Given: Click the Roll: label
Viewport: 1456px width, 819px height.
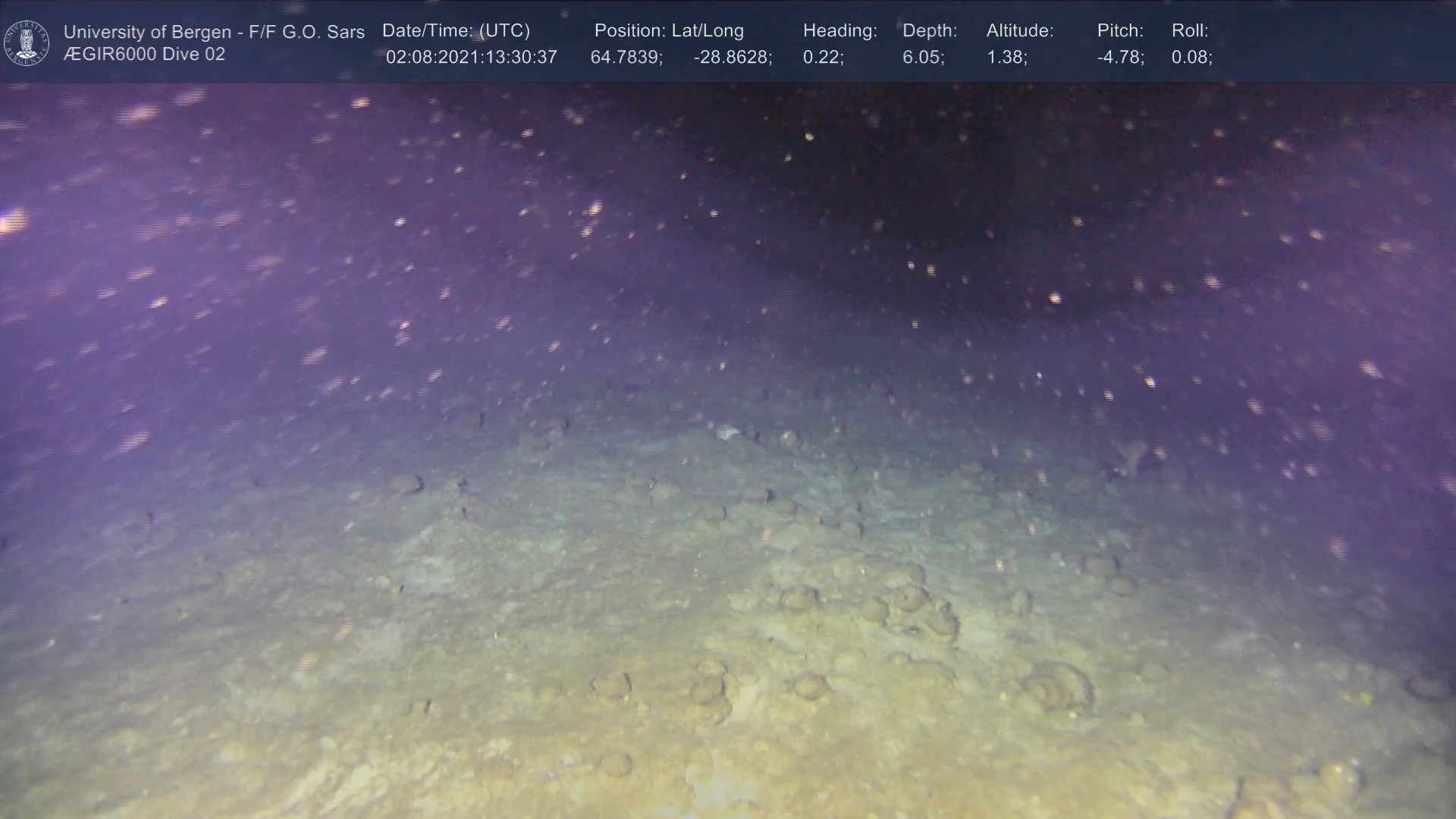Looking at the screenshot, I should pyautogui.click(x=1190, y=31).
